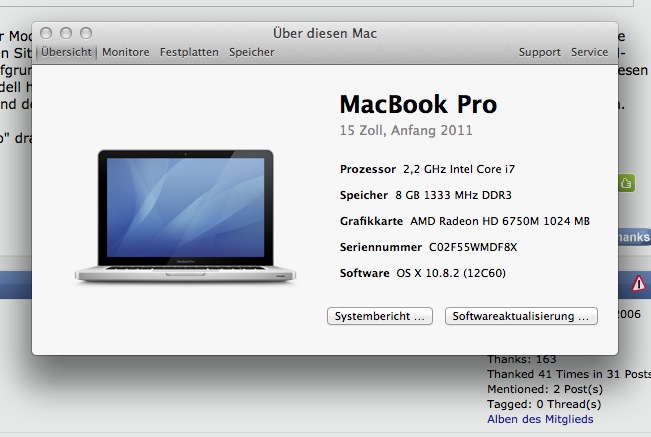651x437 pixels.
Task: Click the green thumbs-up icon behind the window
Action: tap(626, 183)
